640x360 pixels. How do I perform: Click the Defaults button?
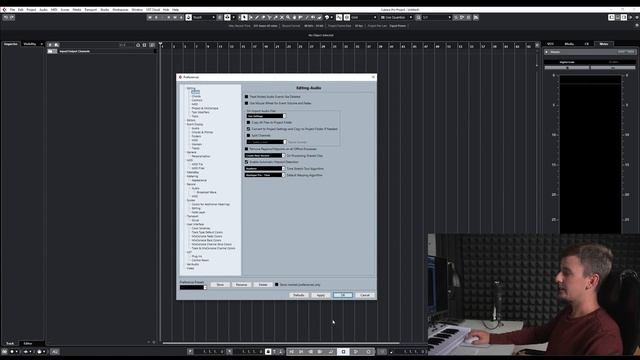299,295
